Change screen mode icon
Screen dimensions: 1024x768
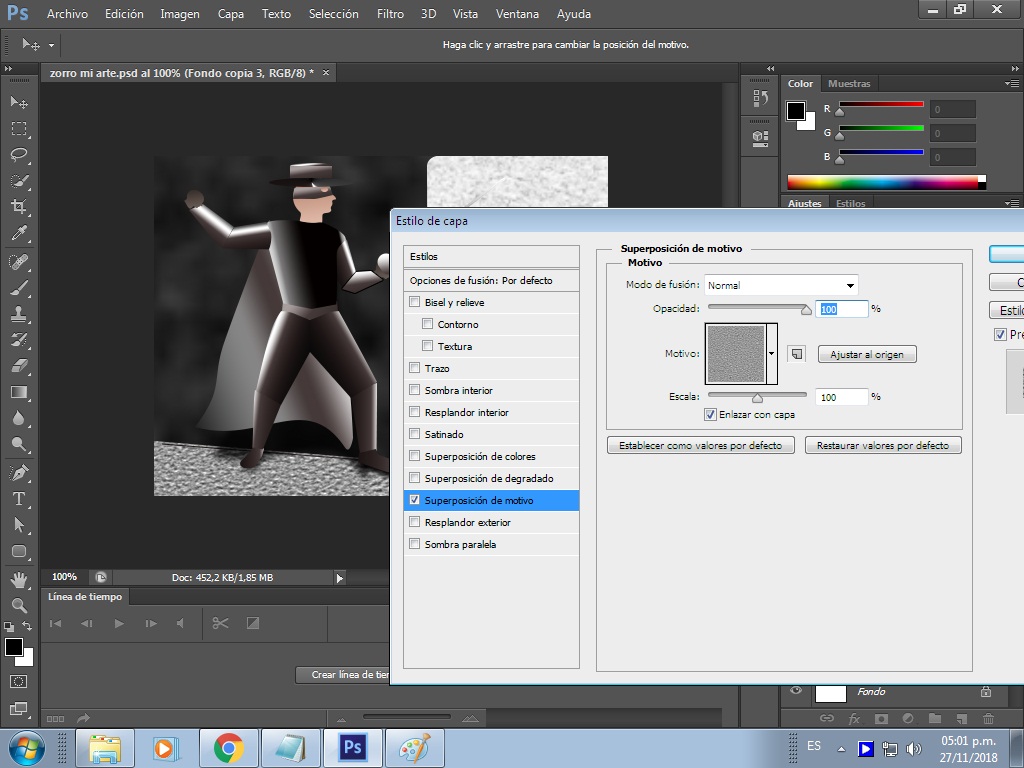(x=19, y=709)
